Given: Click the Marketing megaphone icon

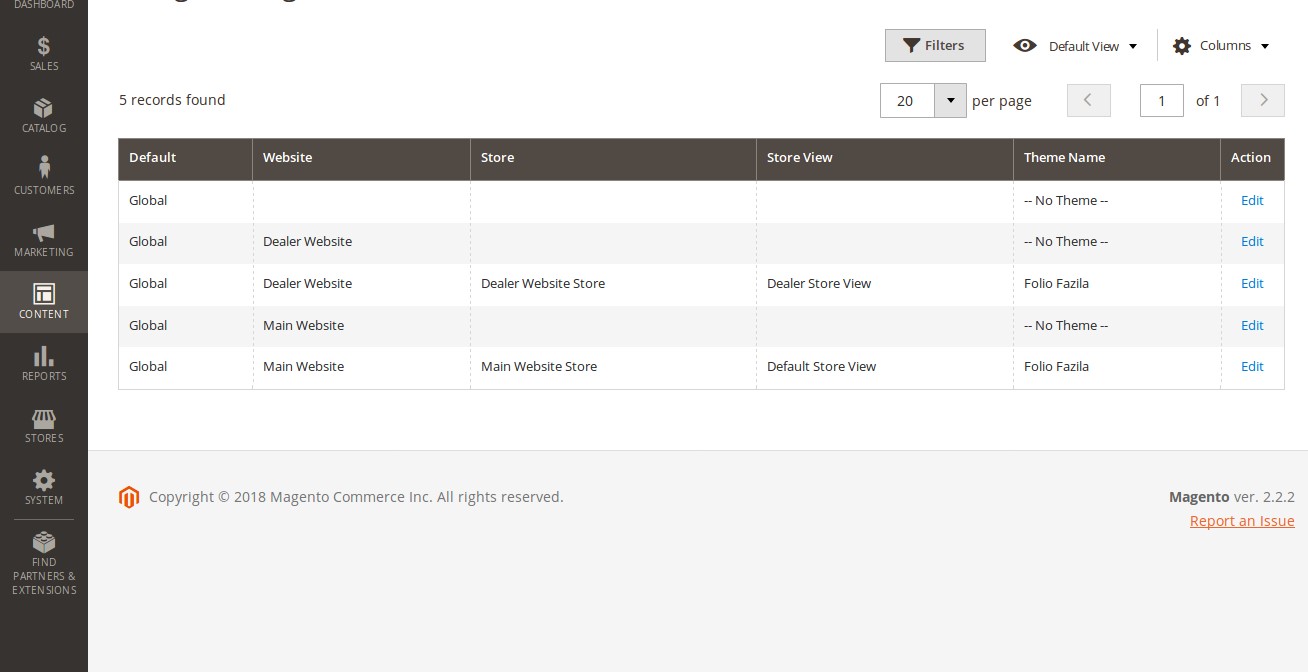Looking at the screenshot, I should point(43,238).
